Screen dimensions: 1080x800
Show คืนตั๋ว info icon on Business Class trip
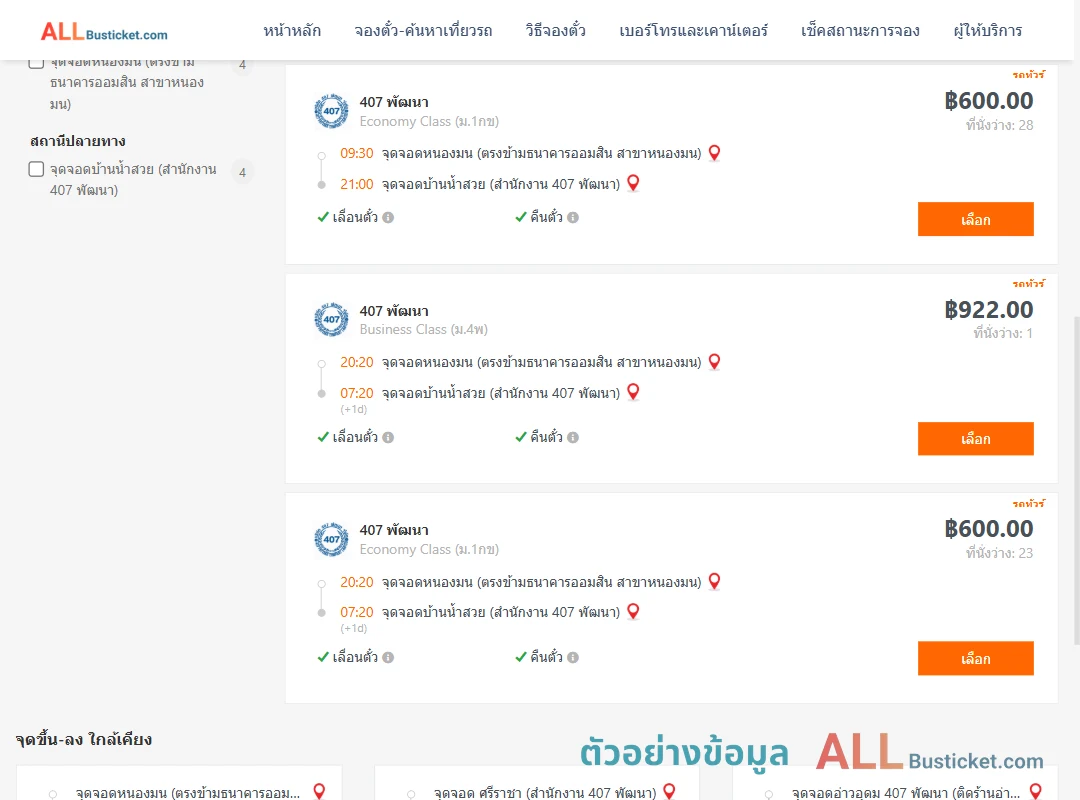(x=573, y=438)
